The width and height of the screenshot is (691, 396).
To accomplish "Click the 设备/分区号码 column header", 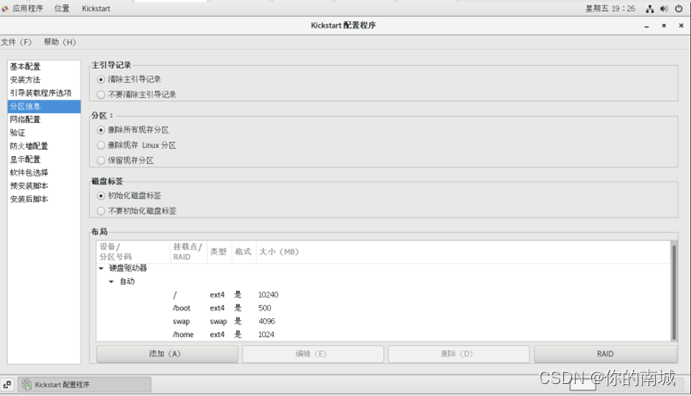I will 134,252.
